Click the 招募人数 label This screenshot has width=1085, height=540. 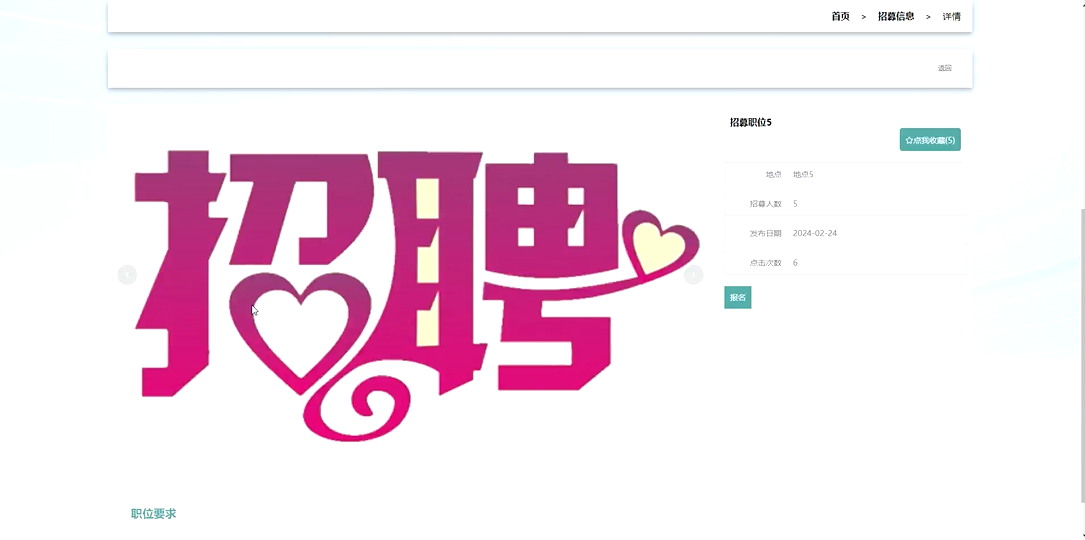765,204
